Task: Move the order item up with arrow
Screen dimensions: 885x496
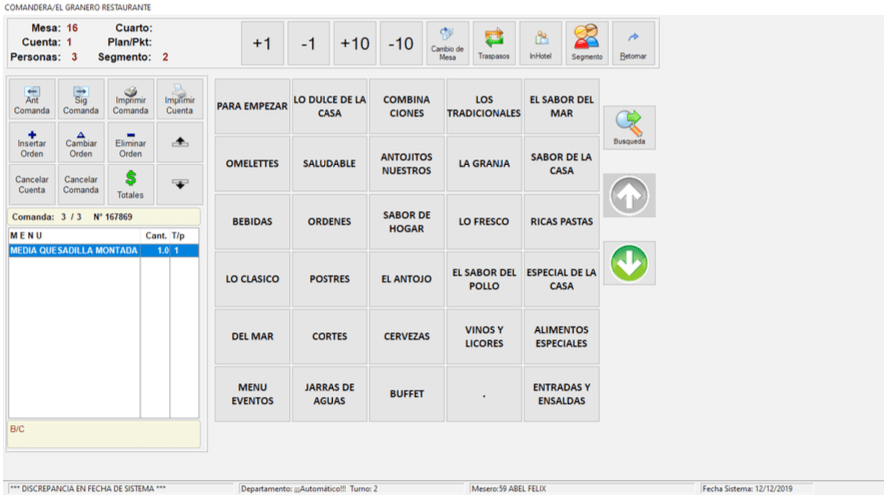Action: point(180,142)
